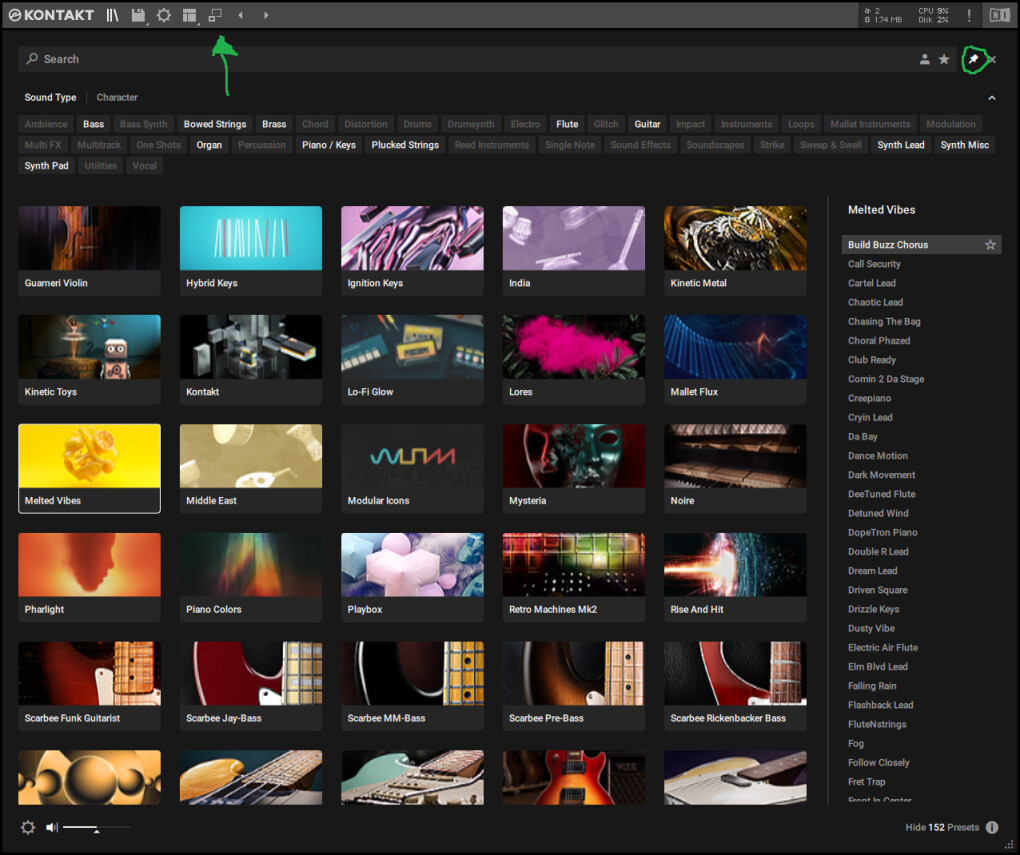Click the workspace layout icon
The image size is (1020, 855).
(189, 15)
